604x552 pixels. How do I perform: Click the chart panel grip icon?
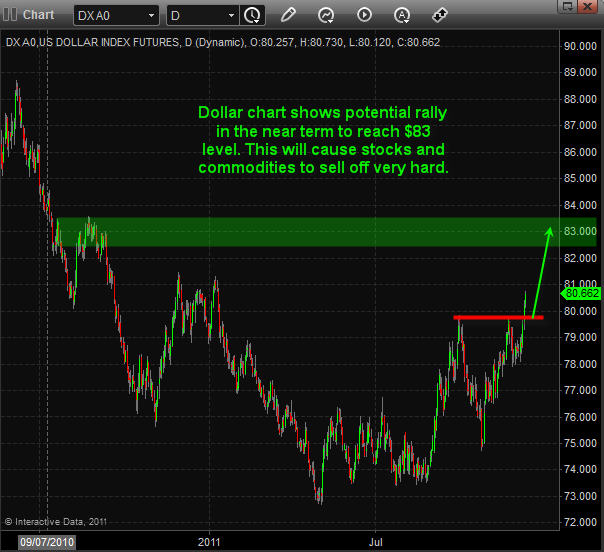tap(10, 15)
